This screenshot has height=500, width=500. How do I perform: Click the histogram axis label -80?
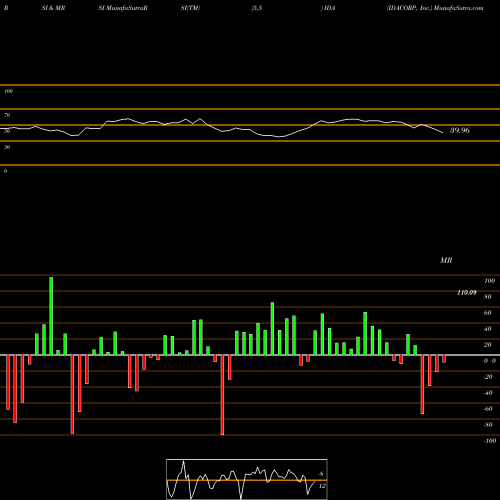488,425
